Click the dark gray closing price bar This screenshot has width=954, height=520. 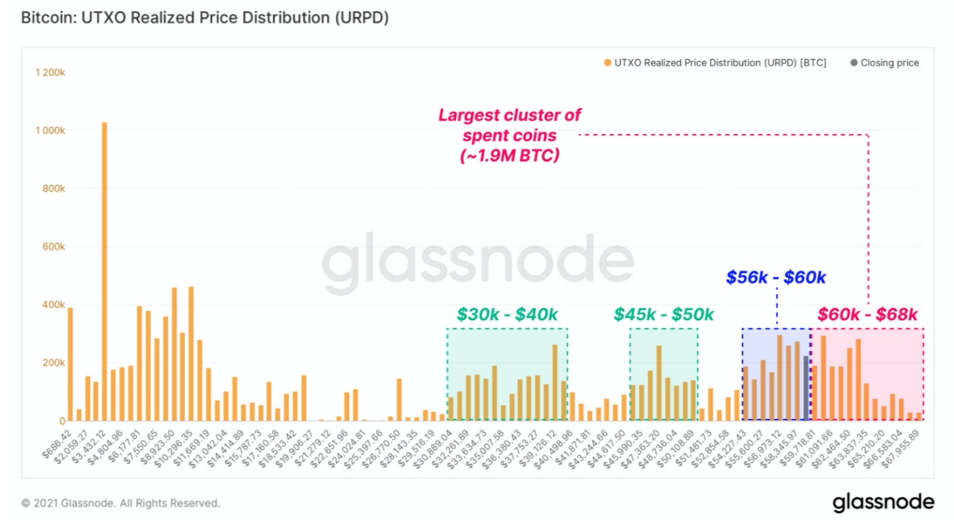click(x=806, y=388)
